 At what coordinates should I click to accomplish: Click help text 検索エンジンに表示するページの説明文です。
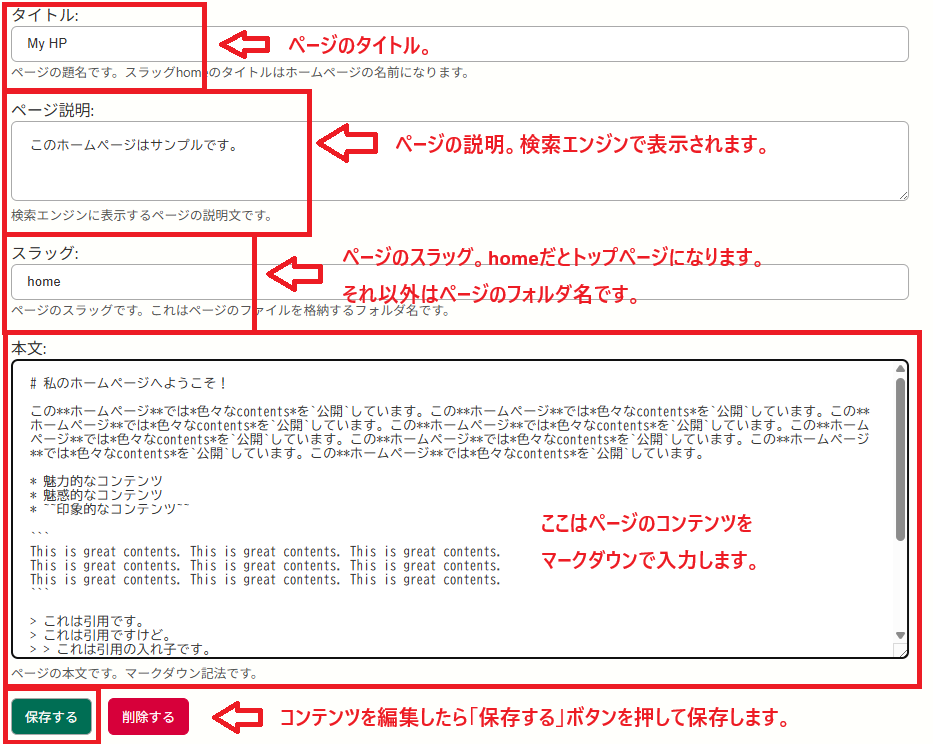click(x=142, y=215)
